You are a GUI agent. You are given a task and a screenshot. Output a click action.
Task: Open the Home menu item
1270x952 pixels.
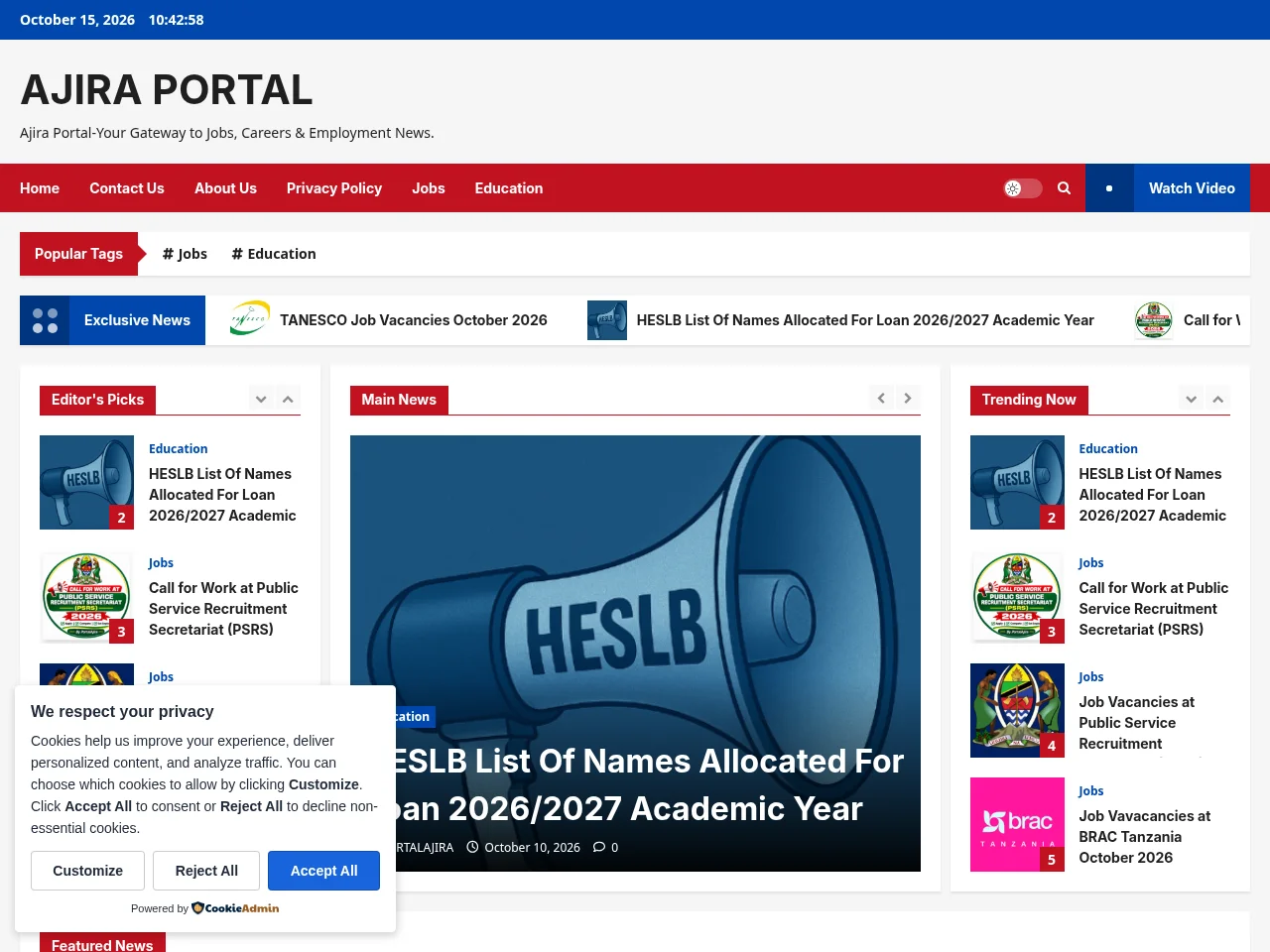(40, 188)
